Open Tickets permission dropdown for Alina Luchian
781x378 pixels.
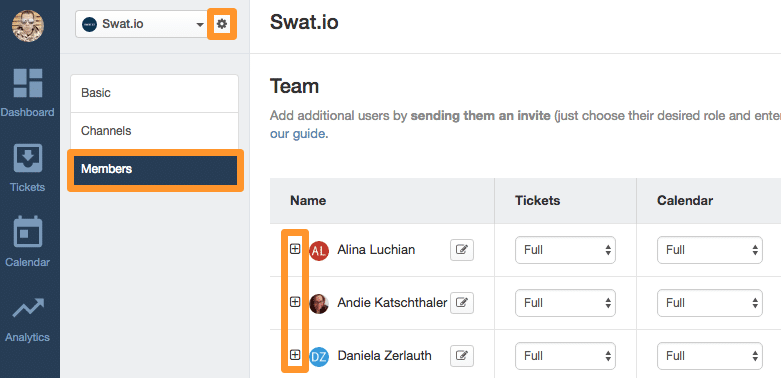click(565, 250)
